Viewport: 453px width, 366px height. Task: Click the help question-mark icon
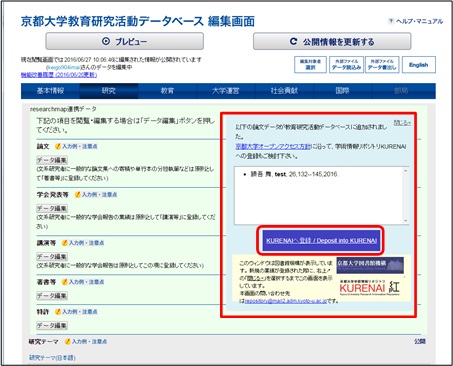[x=391, y=21]
